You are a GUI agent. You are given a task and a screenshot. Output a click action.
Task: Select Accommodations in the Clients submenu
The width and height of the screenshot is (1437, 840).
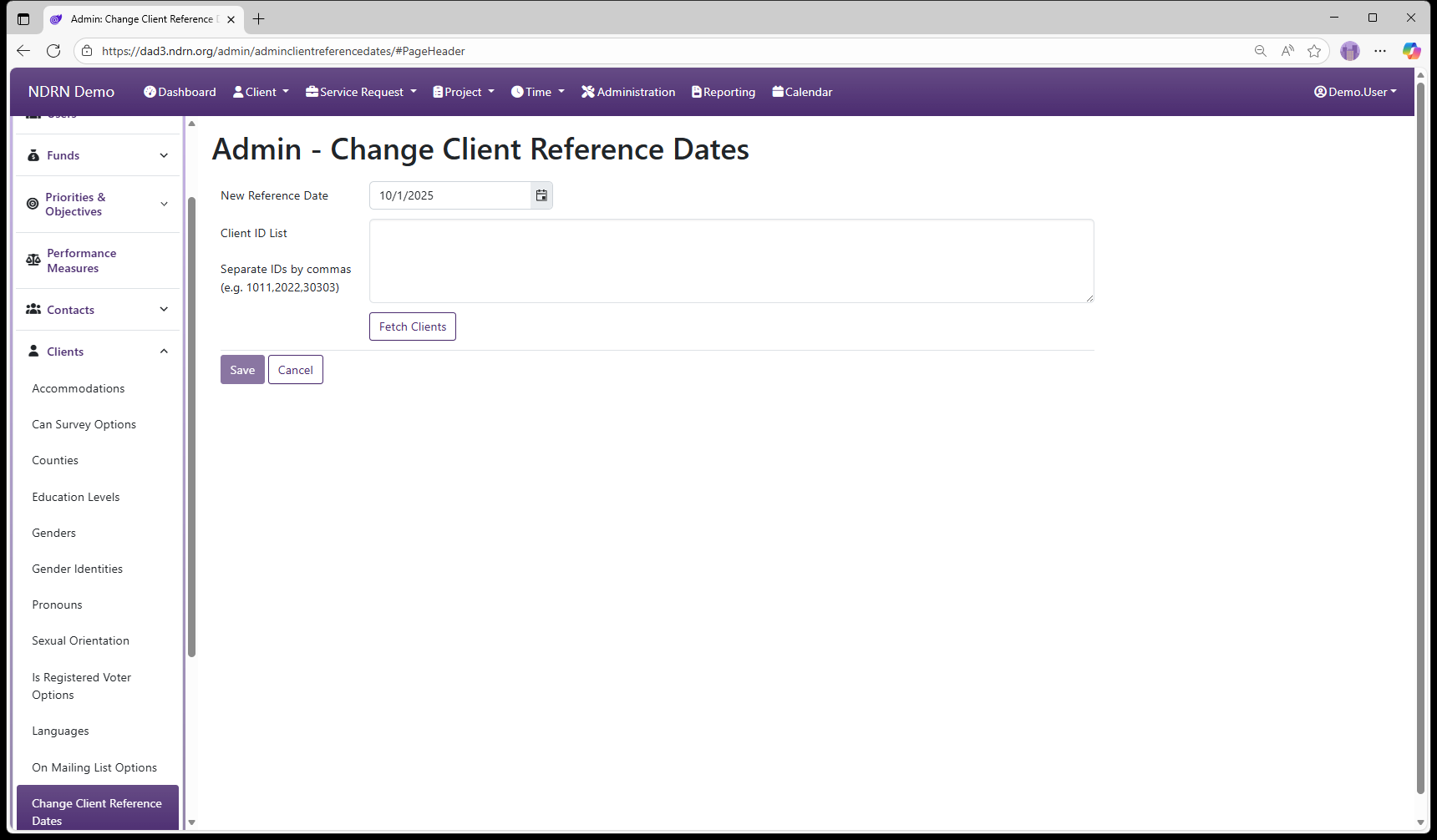click(78, 388)
